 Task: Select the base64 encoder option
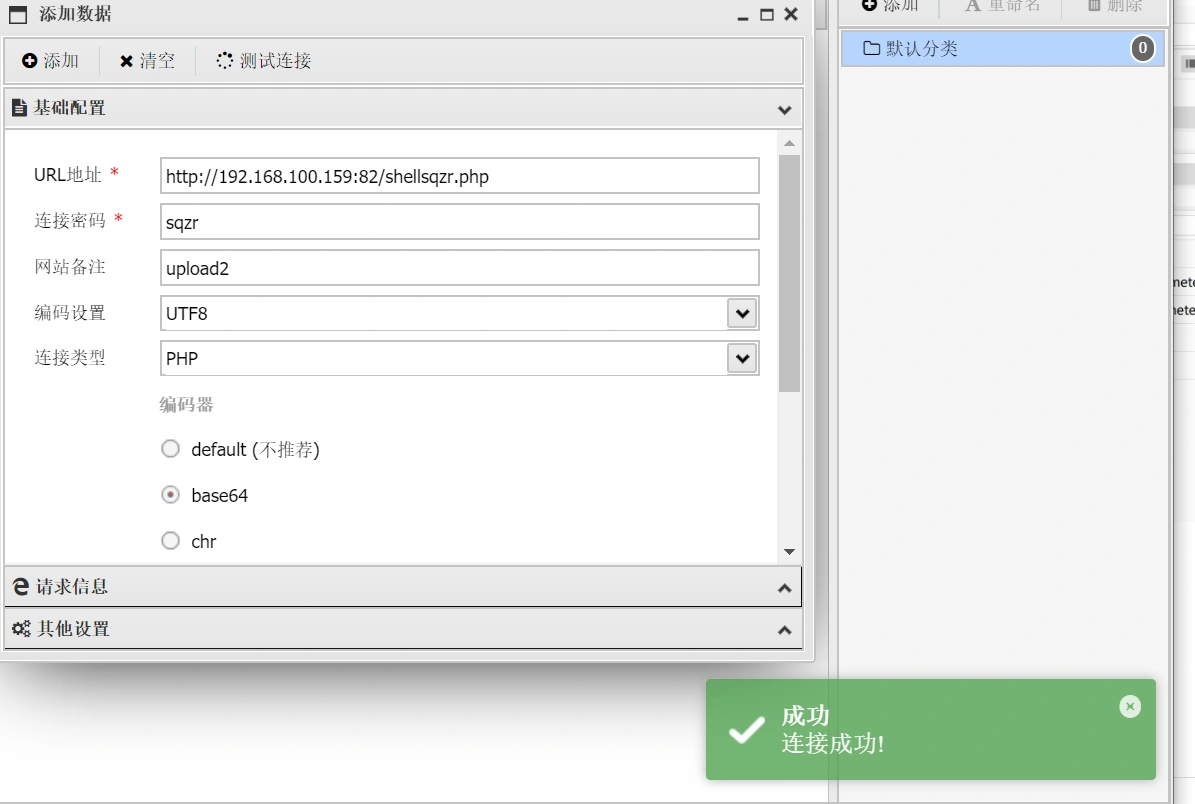171,495
